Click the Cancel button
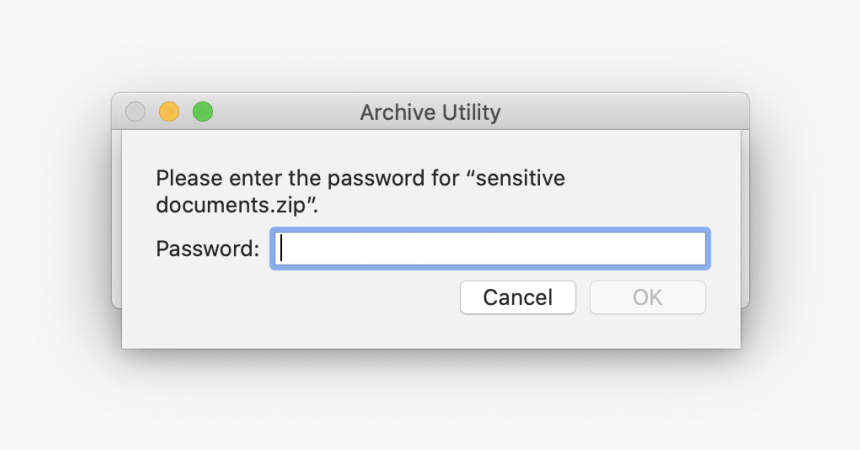The image size is (860, 450). [517, 297]
